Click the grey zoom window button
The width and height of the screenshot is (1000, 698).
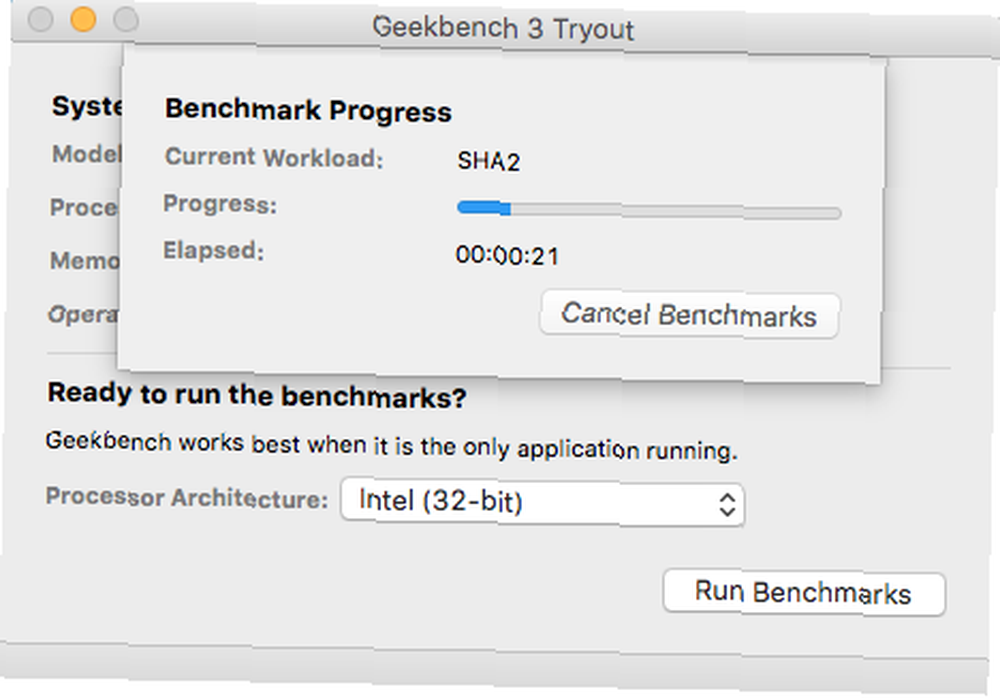(126, 19)
